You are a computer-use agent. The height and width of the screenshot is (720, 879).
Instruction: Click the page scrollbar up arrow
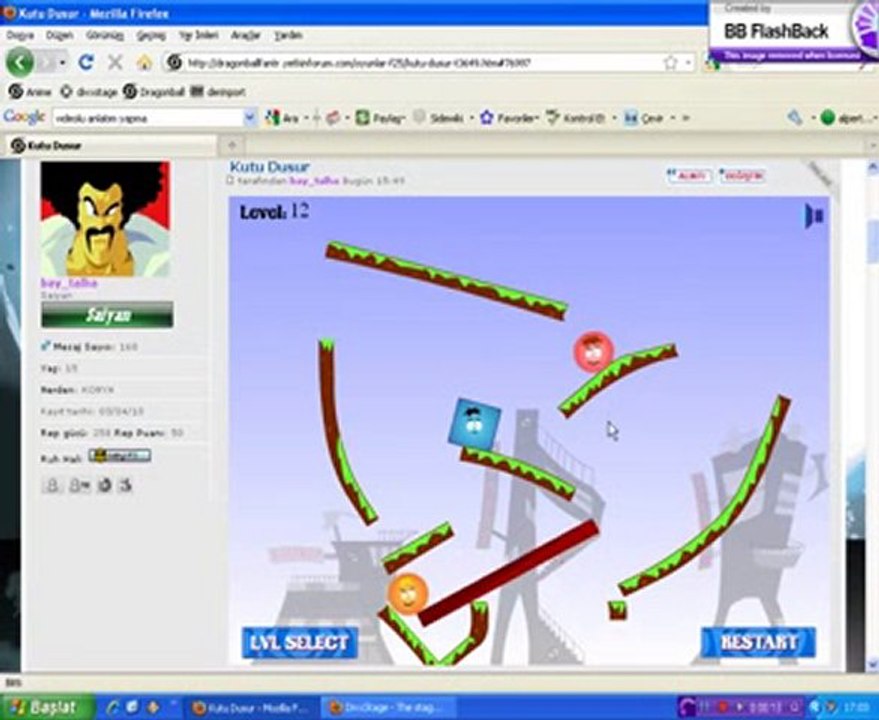(x=872, y=167)
